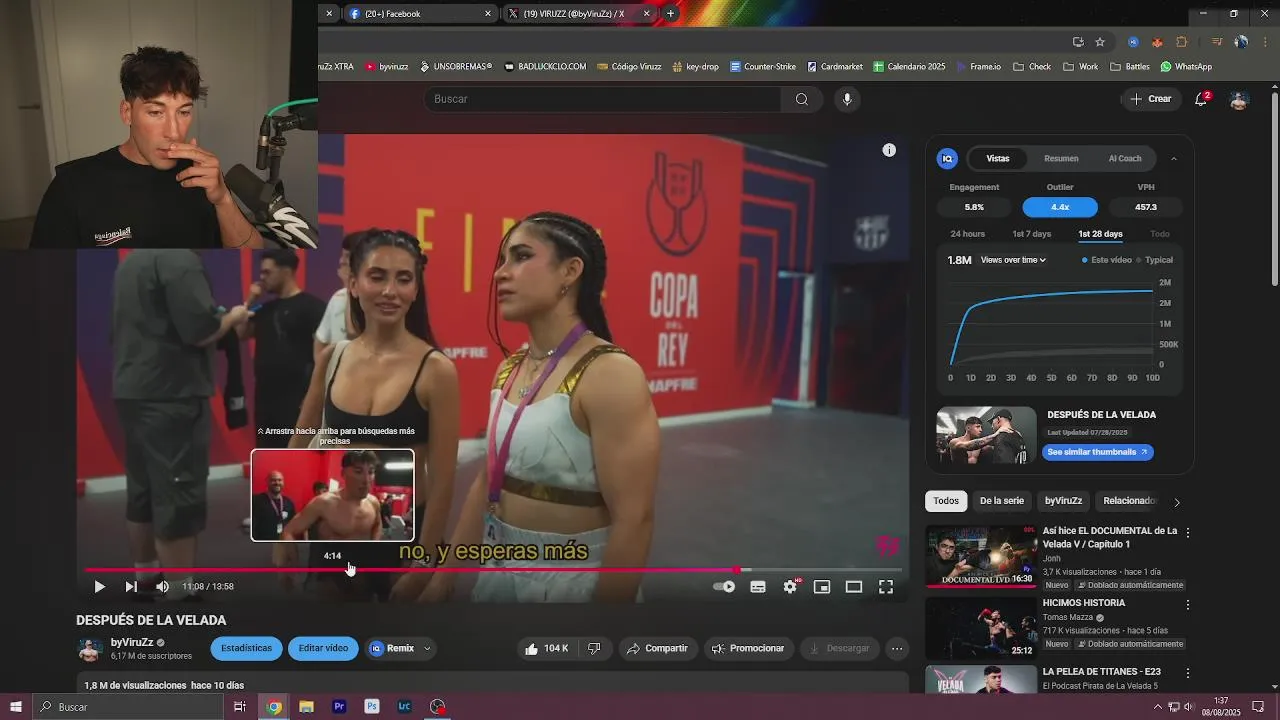Screen dimensions: 1280x720
Task: Select the Todos filter chip
Action: [946, 501]
